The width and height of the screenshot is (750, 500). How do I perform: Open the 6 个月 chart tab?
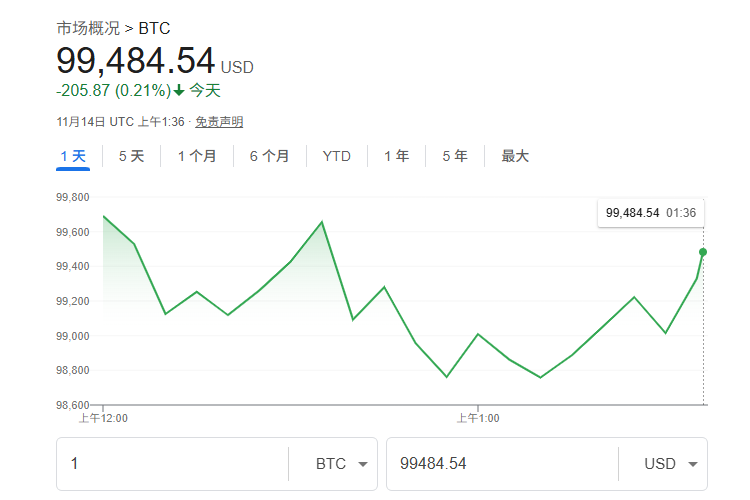tap(269, 156)
